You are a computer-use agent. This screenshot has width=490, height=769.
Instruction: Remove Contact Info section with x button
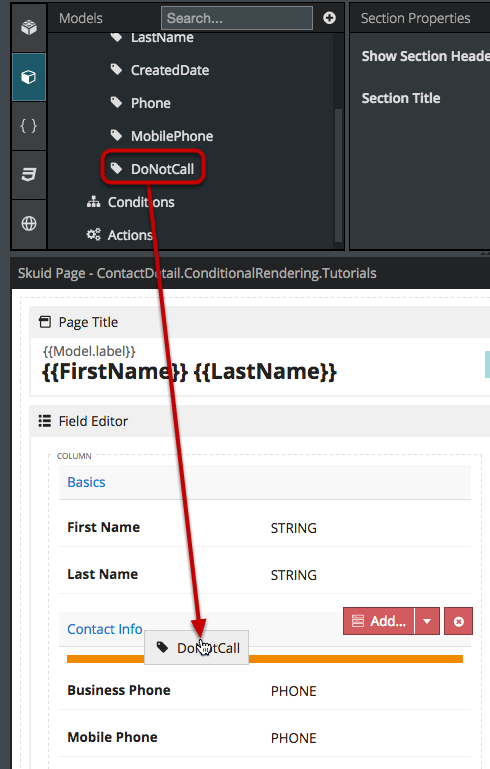click(x=458, y=621)
